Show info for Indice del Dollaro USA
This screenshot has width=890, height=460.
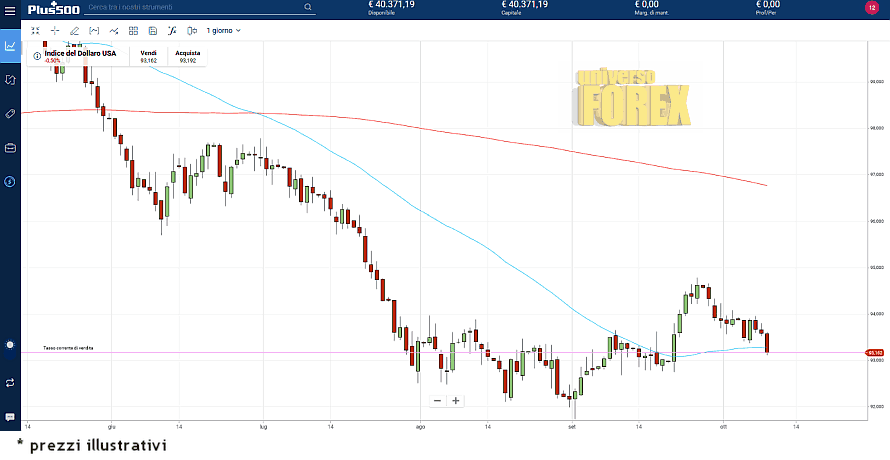pyautogui.click(x=37, y=56)
